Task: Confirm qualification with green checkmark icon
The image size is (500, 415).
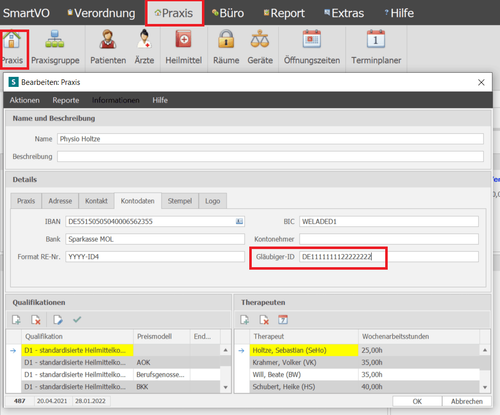Action: (x=77, y=320)
